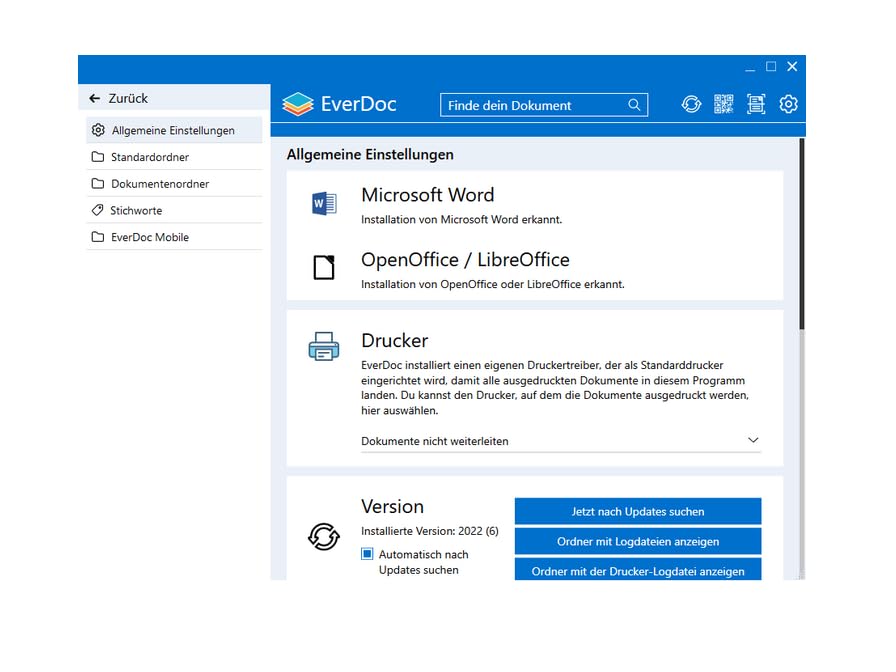Viewport: 896px width, 672px height.
Task: Click the Microsoft Word heading
Action: click(427, 195)
